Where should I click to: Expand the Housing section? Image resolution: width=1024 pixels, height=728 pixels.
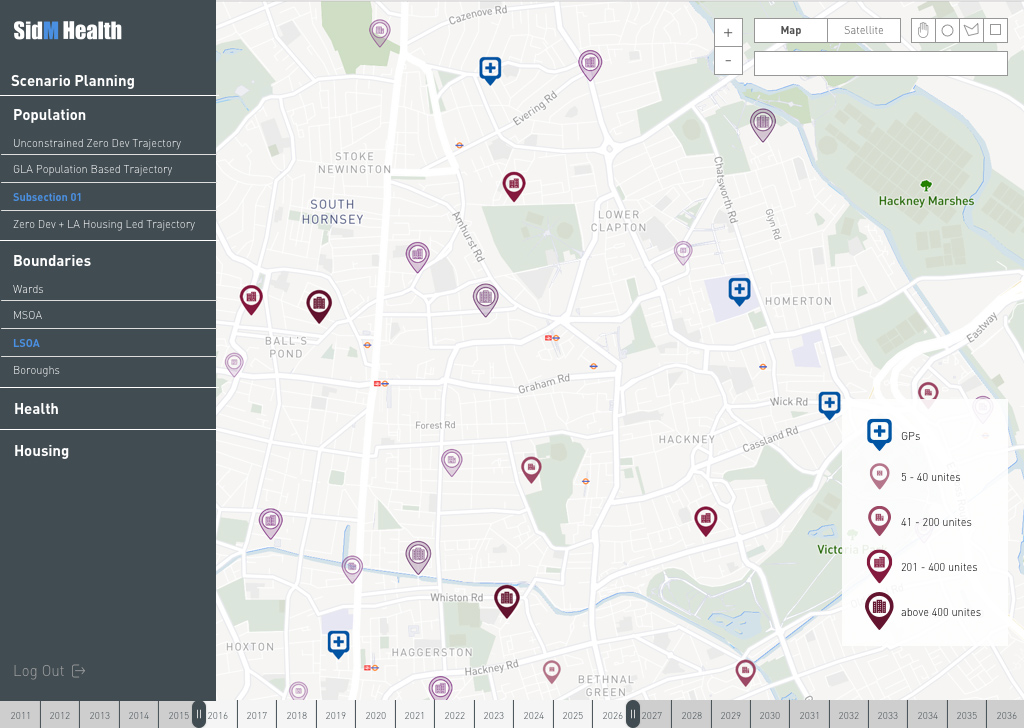pos(41,451)
